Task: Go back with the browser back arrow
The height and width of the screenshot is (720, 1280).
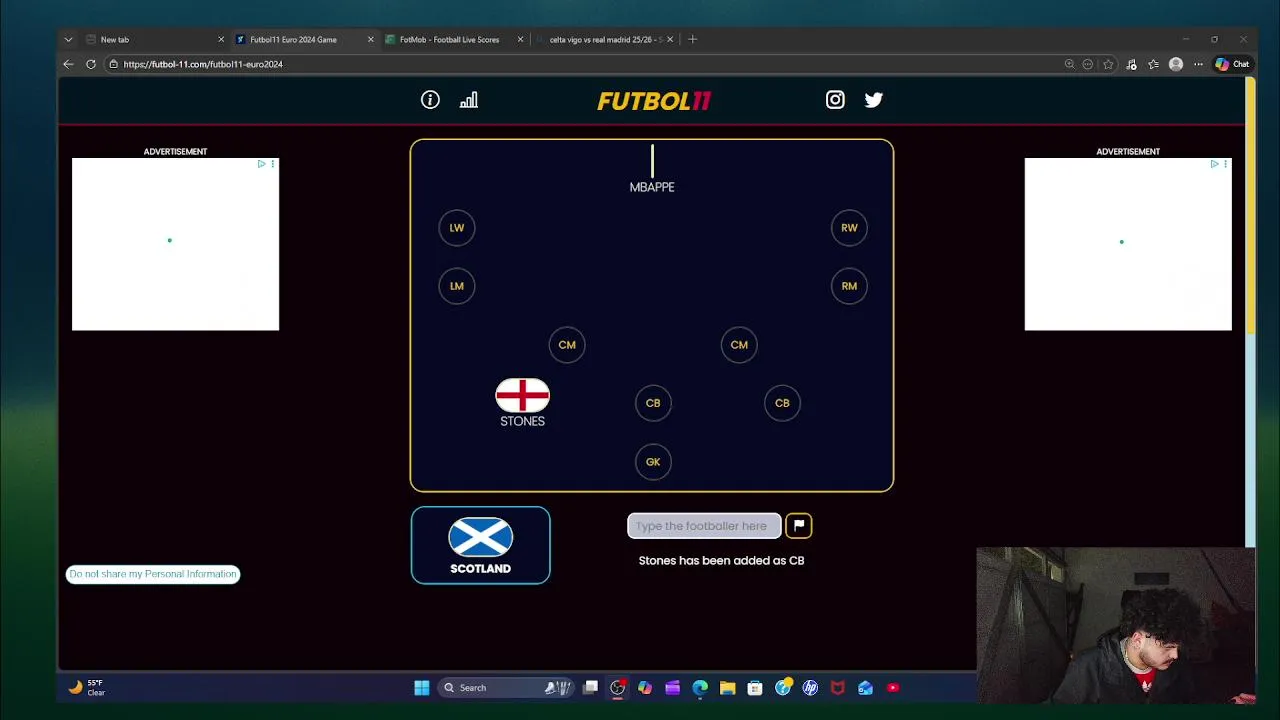Action: tap(68, 64)
